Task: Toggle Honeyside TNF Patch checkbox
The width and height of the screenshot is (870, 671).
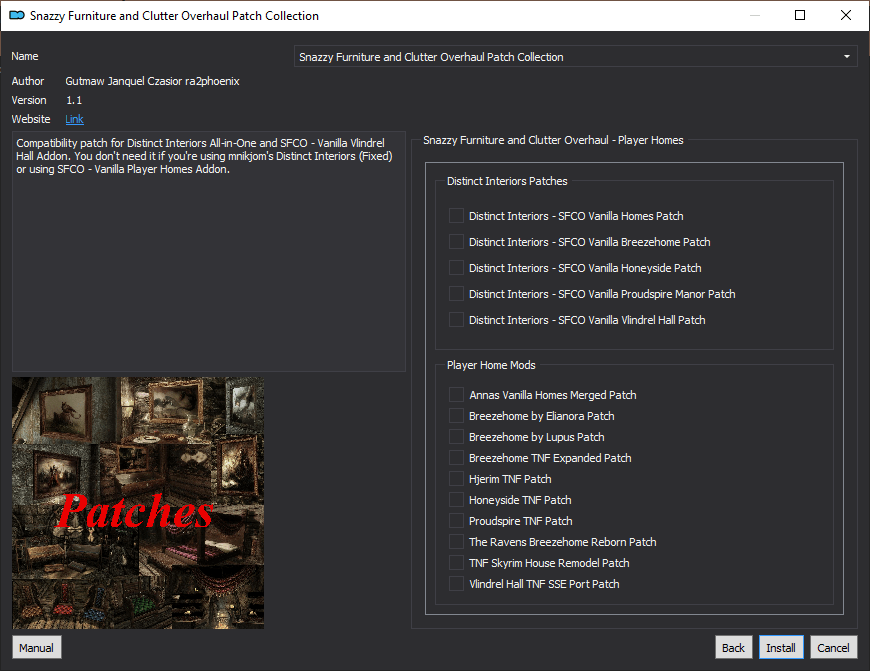Action: pos(456,500)
